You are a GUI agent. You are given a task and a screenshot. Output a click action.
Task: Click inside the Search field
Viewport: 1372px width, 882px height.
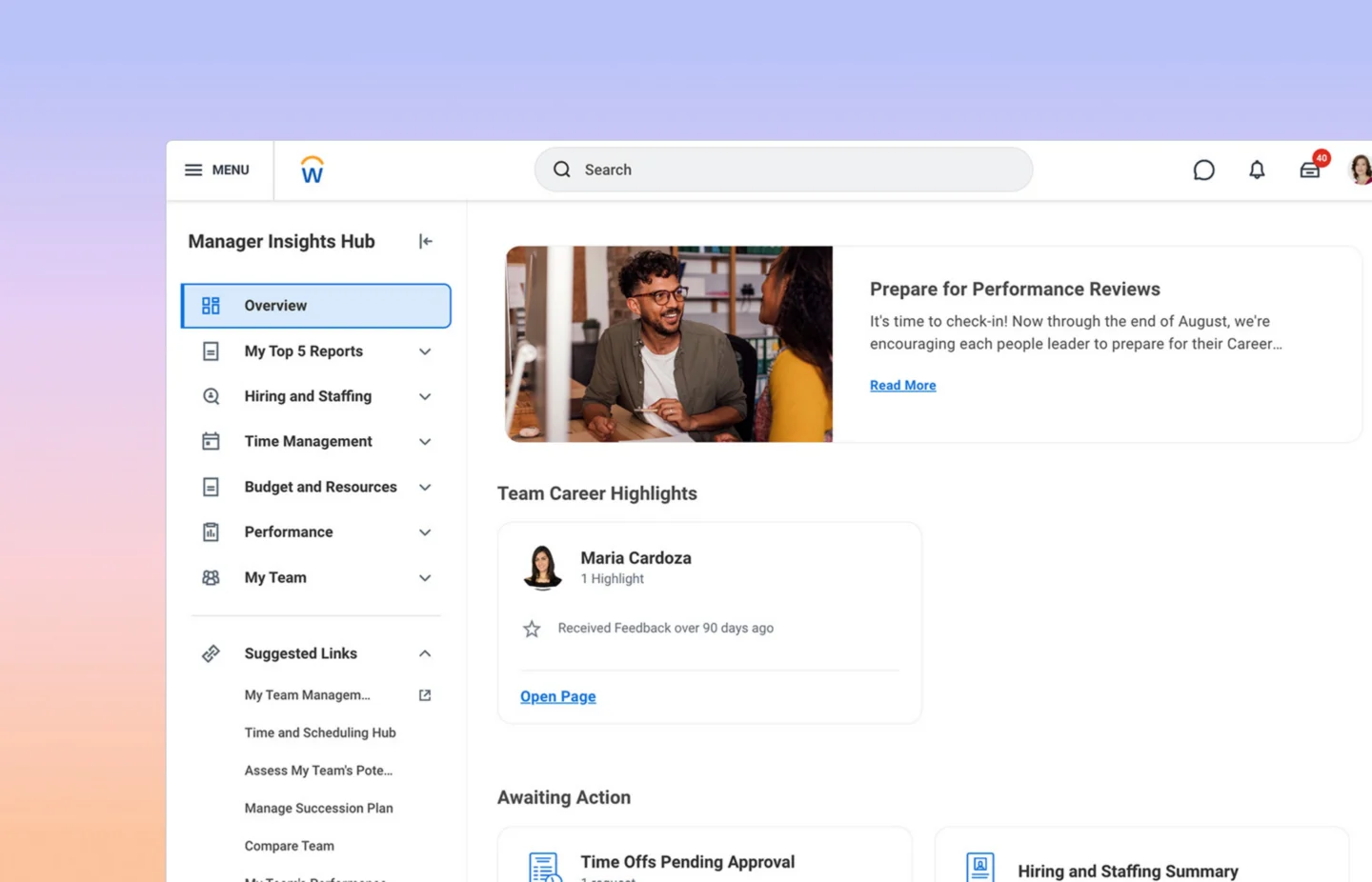[x=783, y=170]
